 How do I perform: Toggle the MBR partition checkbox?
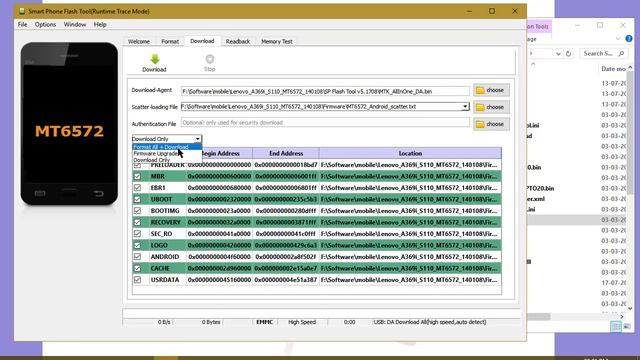click(137, 176)
